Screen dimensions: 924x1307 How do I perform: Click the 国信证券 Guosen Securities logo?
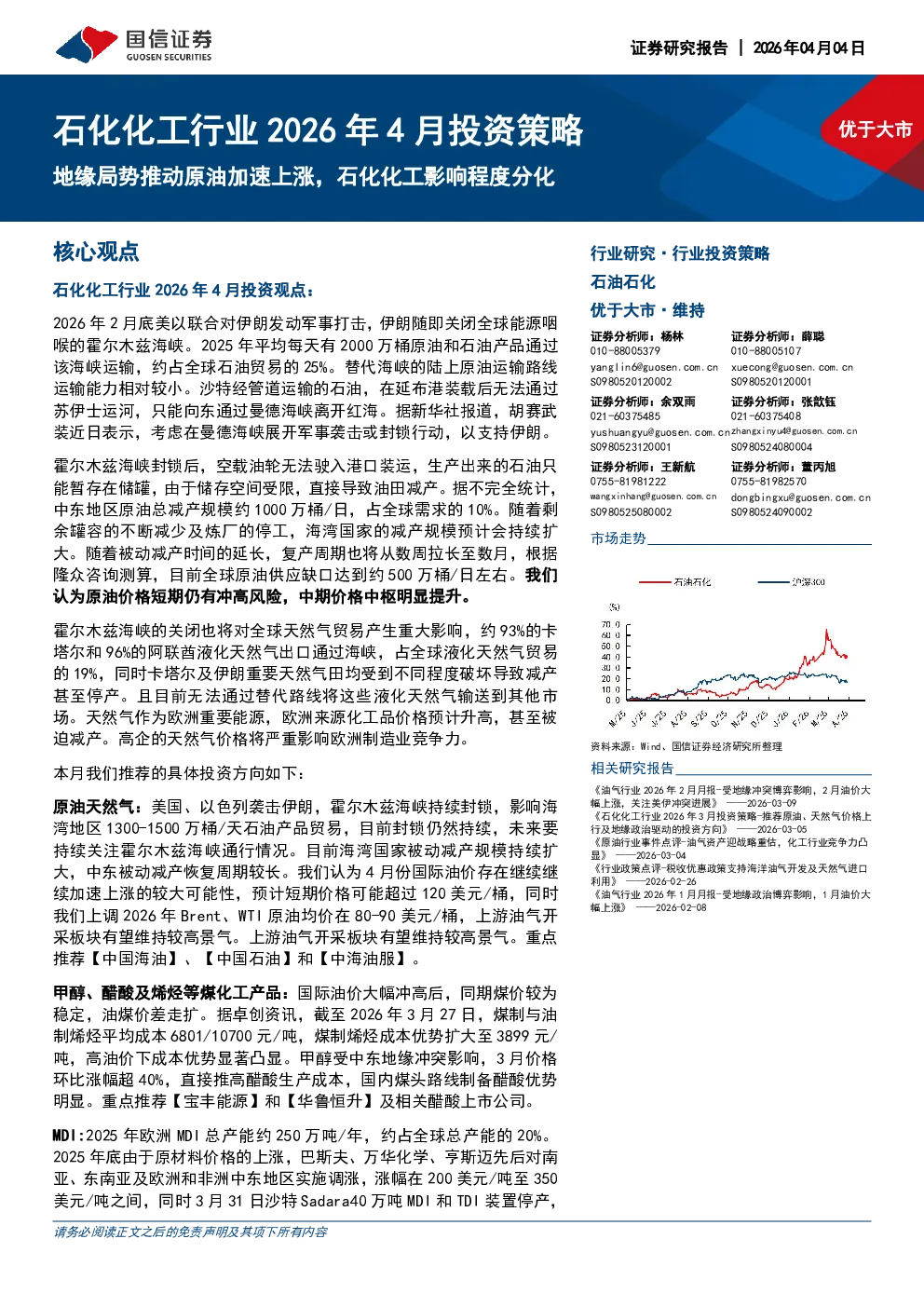(x=134, y=45)
